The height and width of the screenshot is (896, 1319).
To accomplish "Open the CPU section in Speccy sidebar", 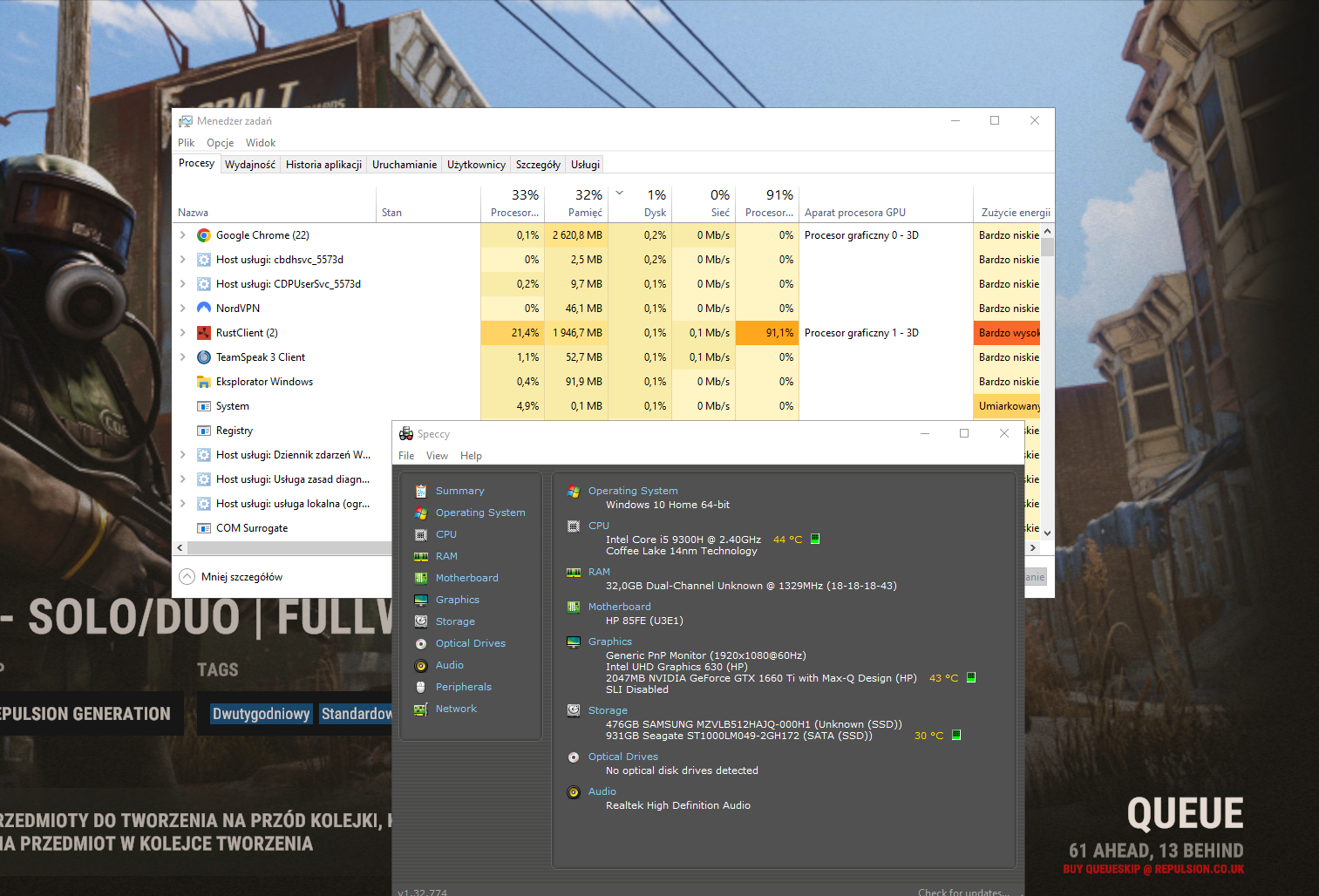I will pos(445,533).
